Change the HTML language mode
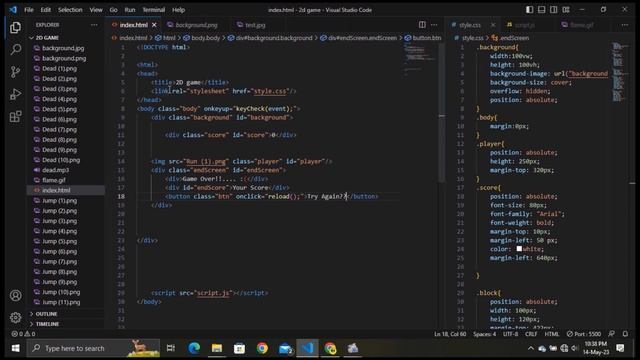 tap(551, 334)
